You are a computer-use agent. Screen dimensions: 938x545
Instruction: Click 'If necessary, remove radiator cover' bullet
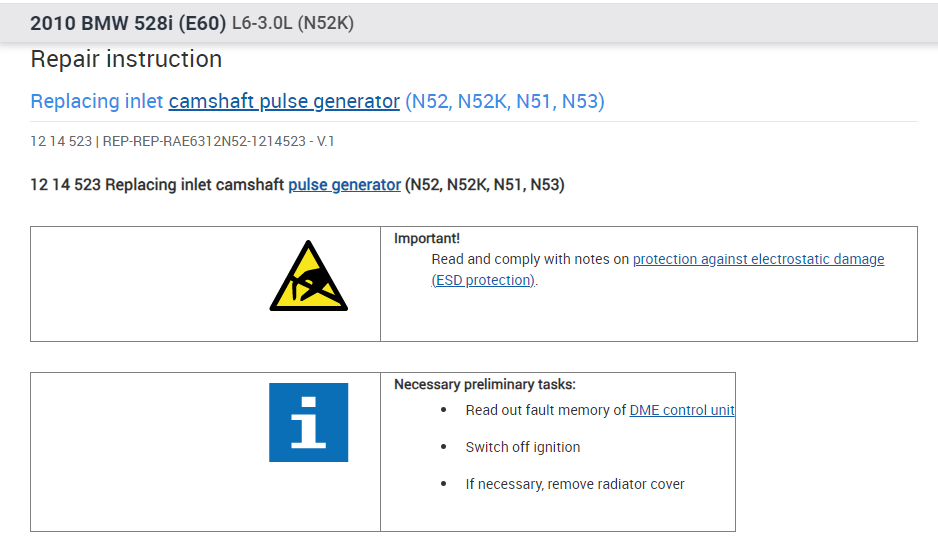point(574,484)
